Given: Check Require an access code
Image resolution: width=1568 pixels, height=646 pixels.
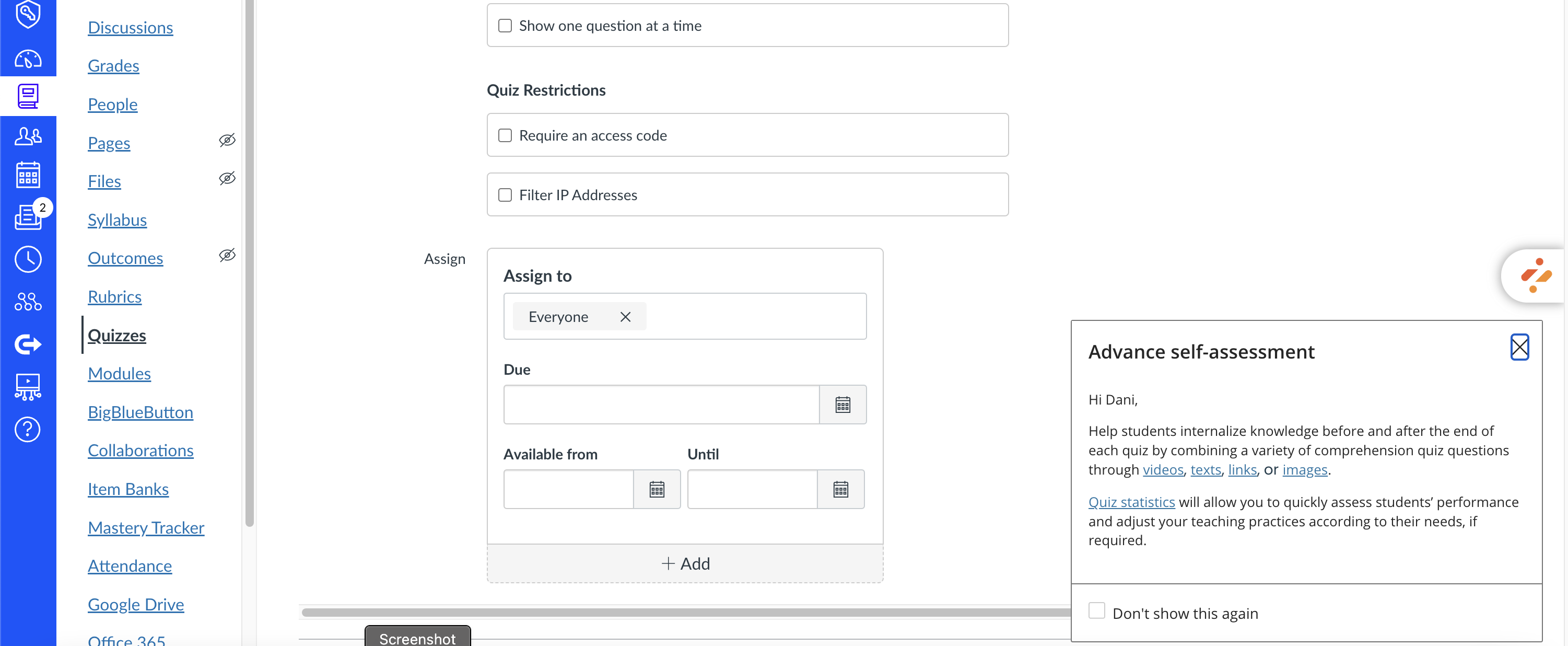Looking at the screenshot, I should [505, 135].
